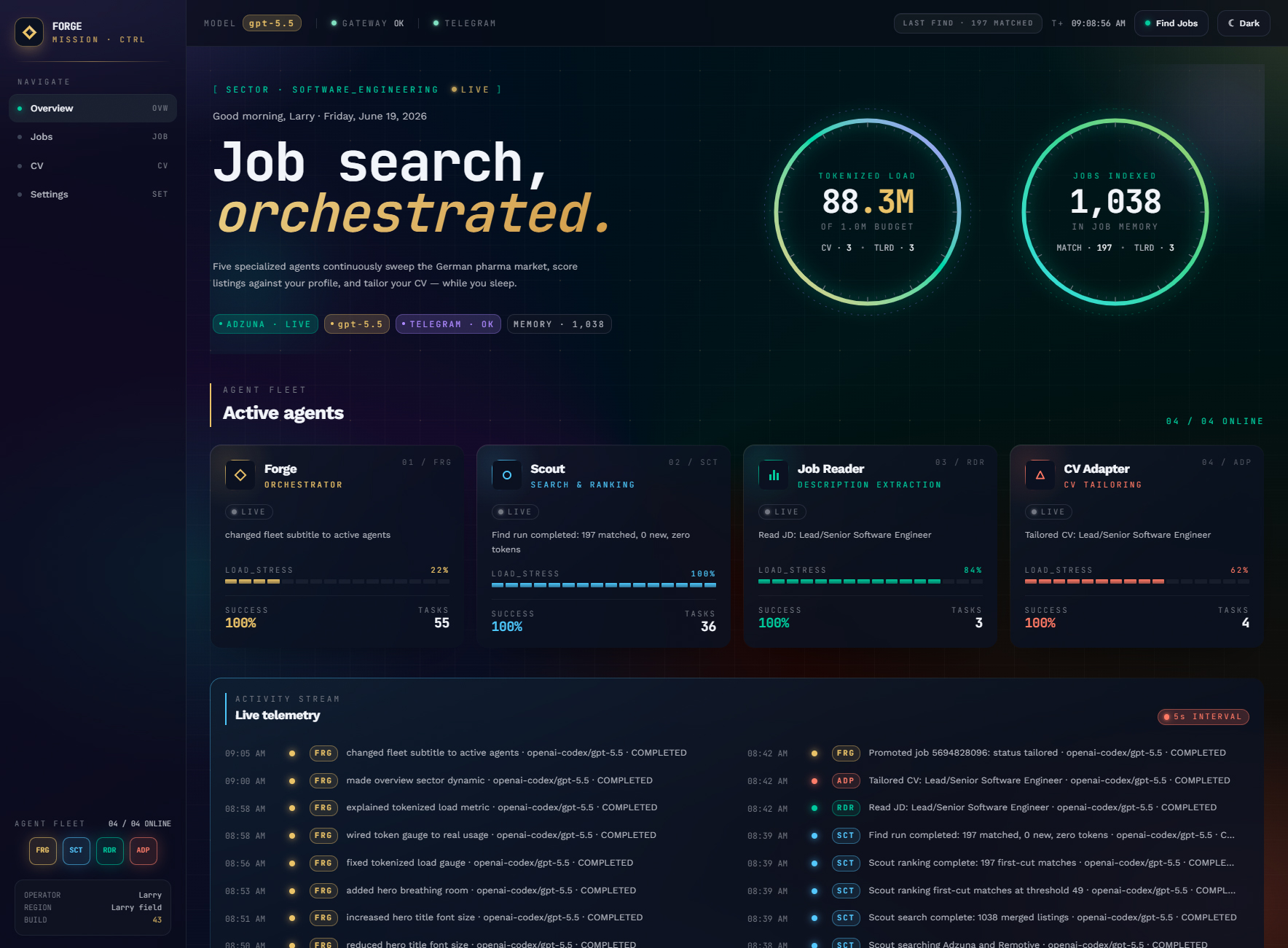Viewport: 1288px width, 948px height.
Task: Click the RDR fleet badge in sidebar
Action: coord(110,850)
